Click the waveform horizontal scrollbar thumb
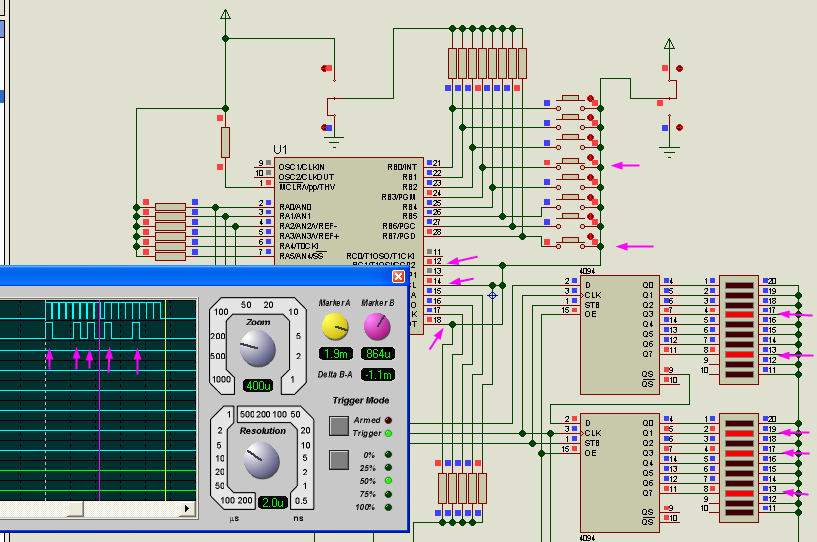The width and height of the screenshot is (817, 542). coord(75,509)
